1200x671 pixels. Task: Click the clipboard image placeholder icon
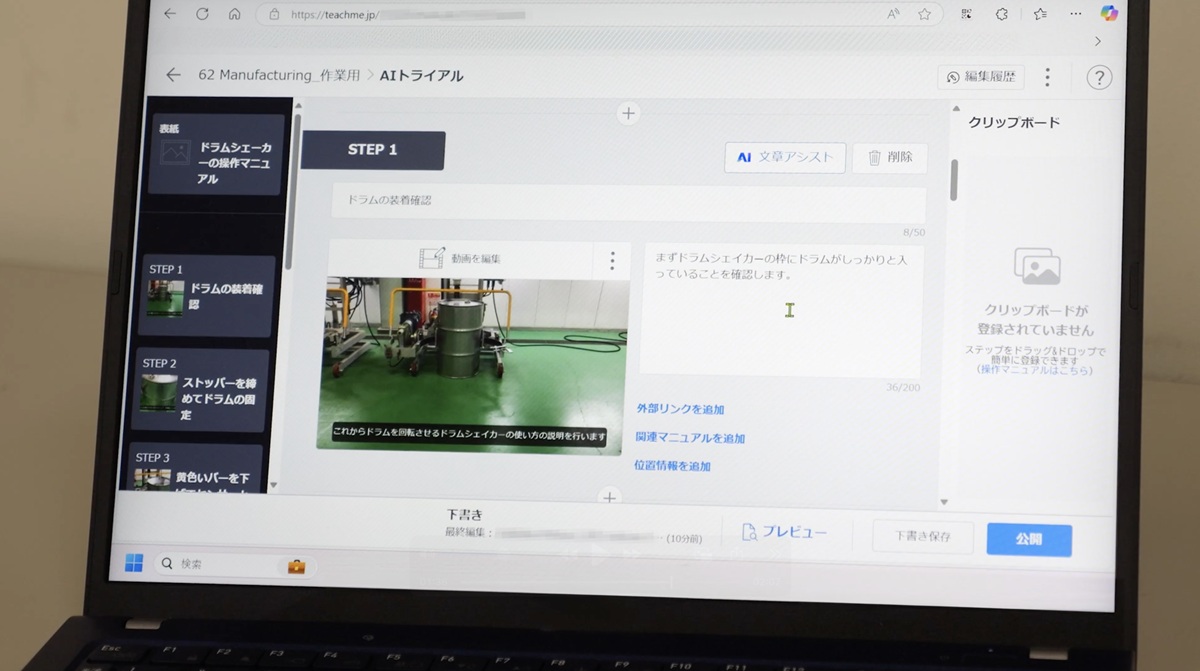point(1036,265)
